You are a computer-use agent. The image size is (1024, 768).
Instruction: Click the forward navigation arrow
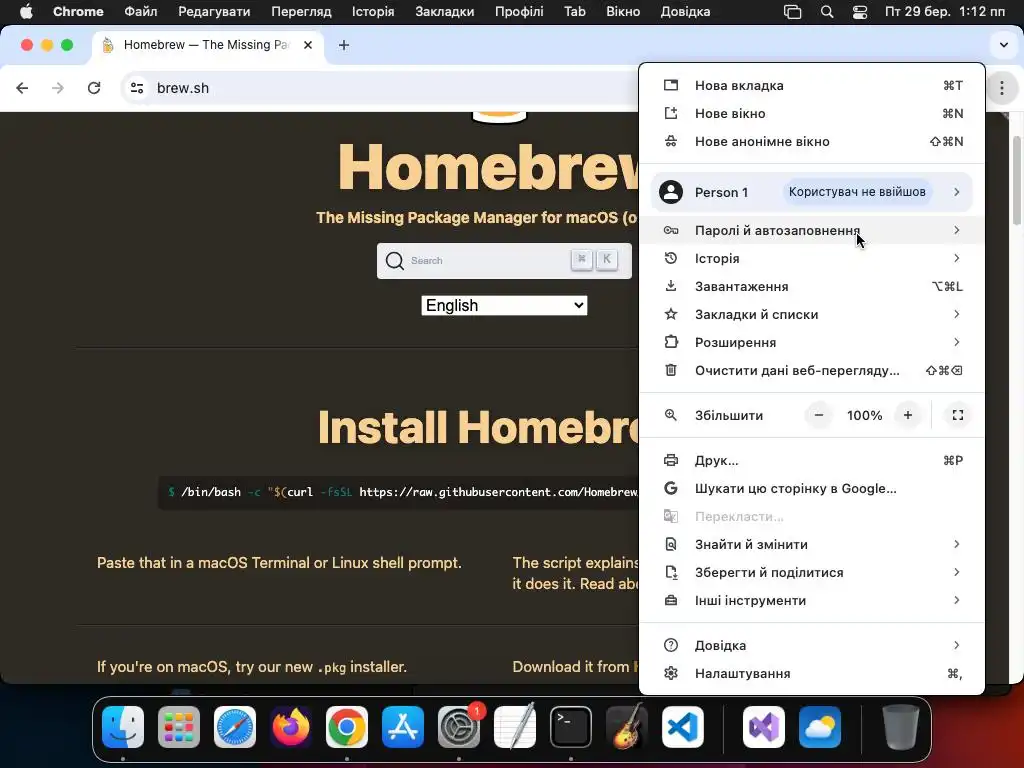coord(58,88)
